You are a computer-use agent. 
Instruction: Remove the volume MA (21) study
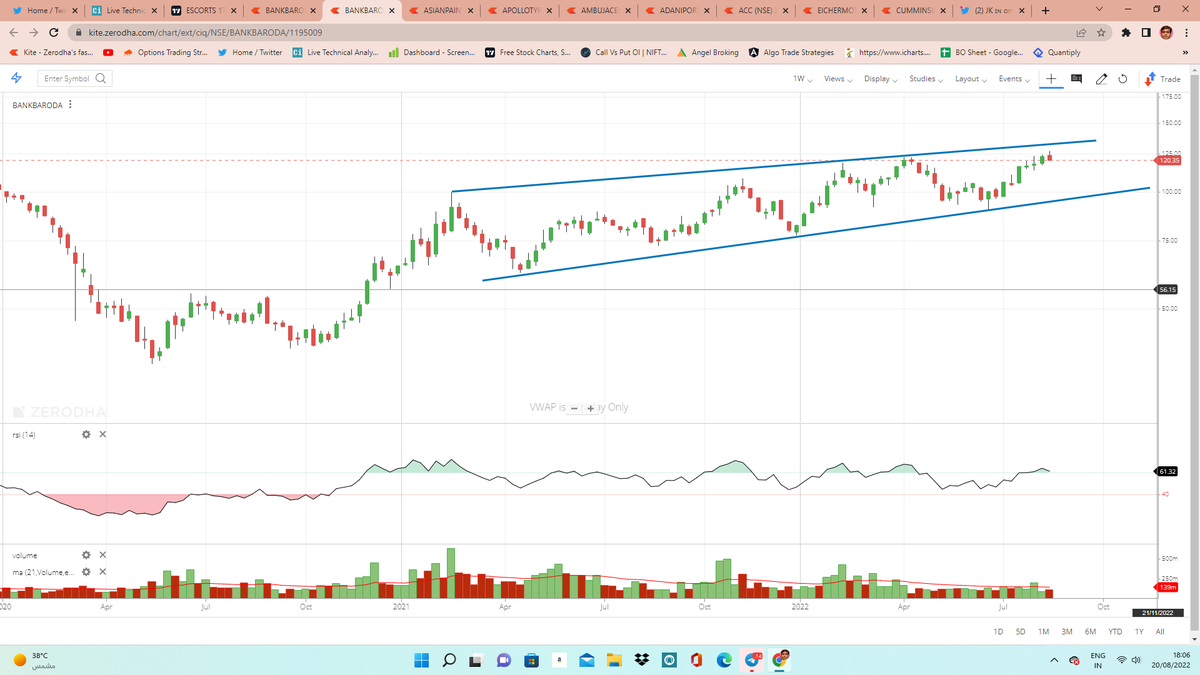click(103, 572)
